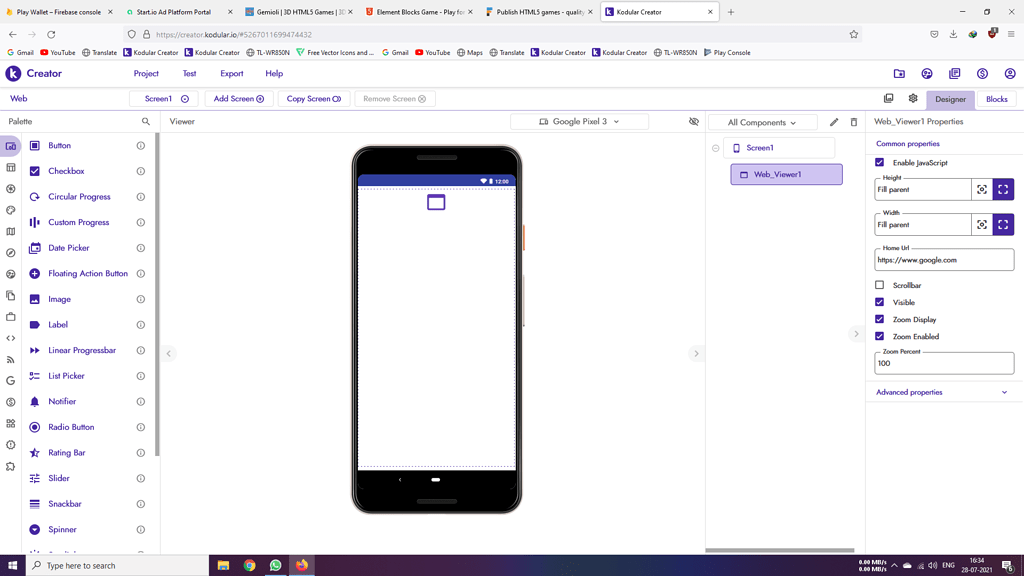The image size is (1024, 576).
Task: Open the All Components dropdown
Action: pyautogui.click(x=763, y=121)
